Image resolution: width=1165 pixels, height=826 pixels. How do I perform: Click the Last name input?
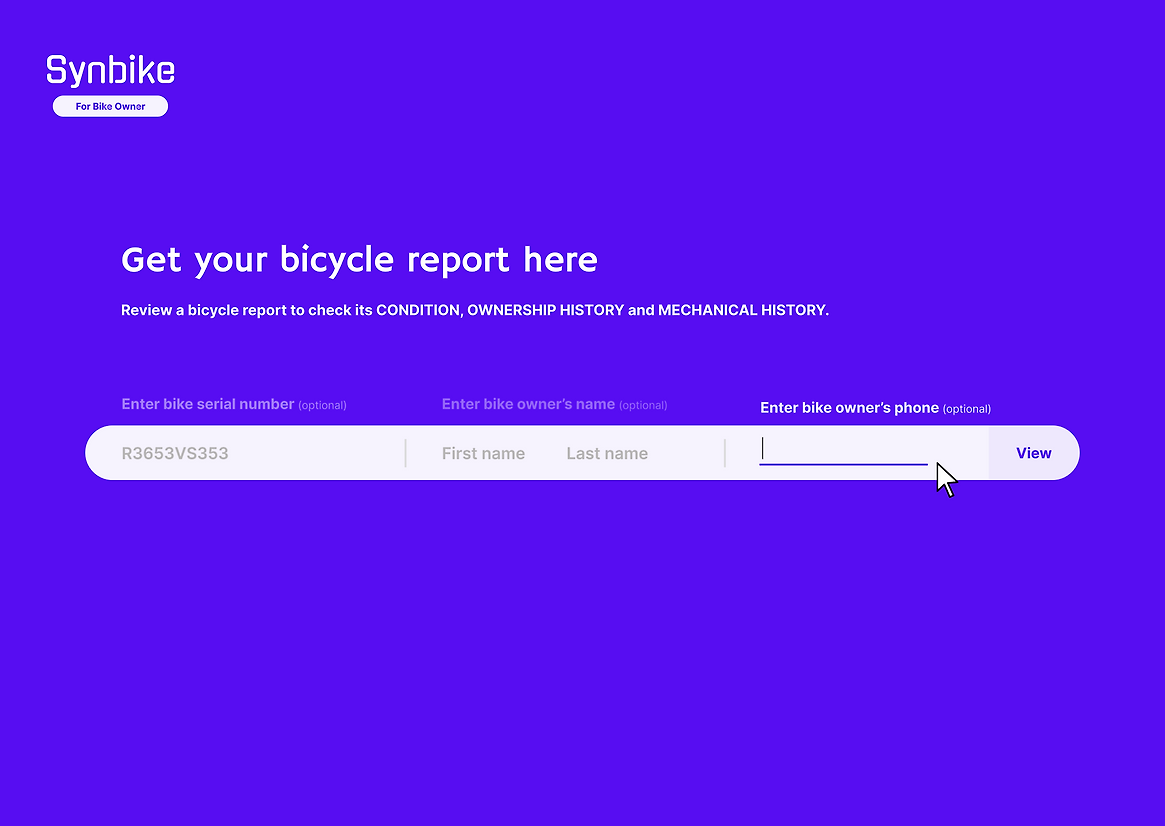pyautogui.click(x=607, y=453)
